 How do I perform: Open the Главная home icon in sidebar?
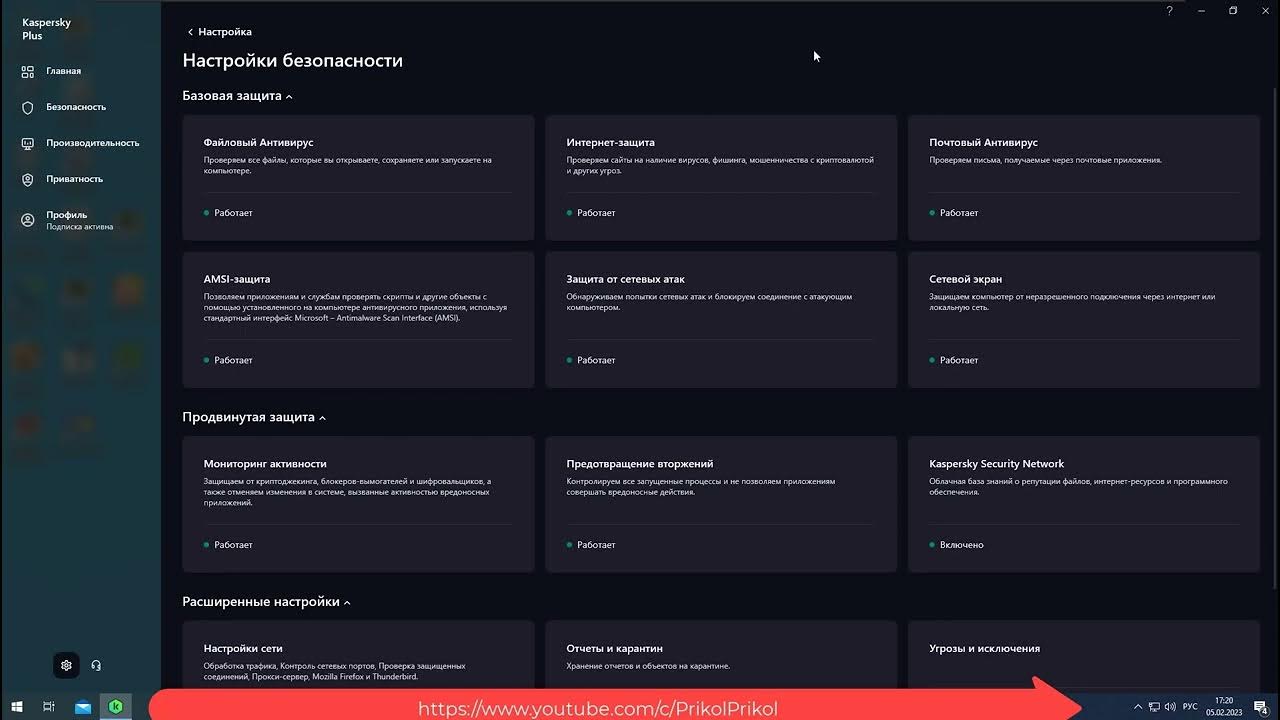28,71
